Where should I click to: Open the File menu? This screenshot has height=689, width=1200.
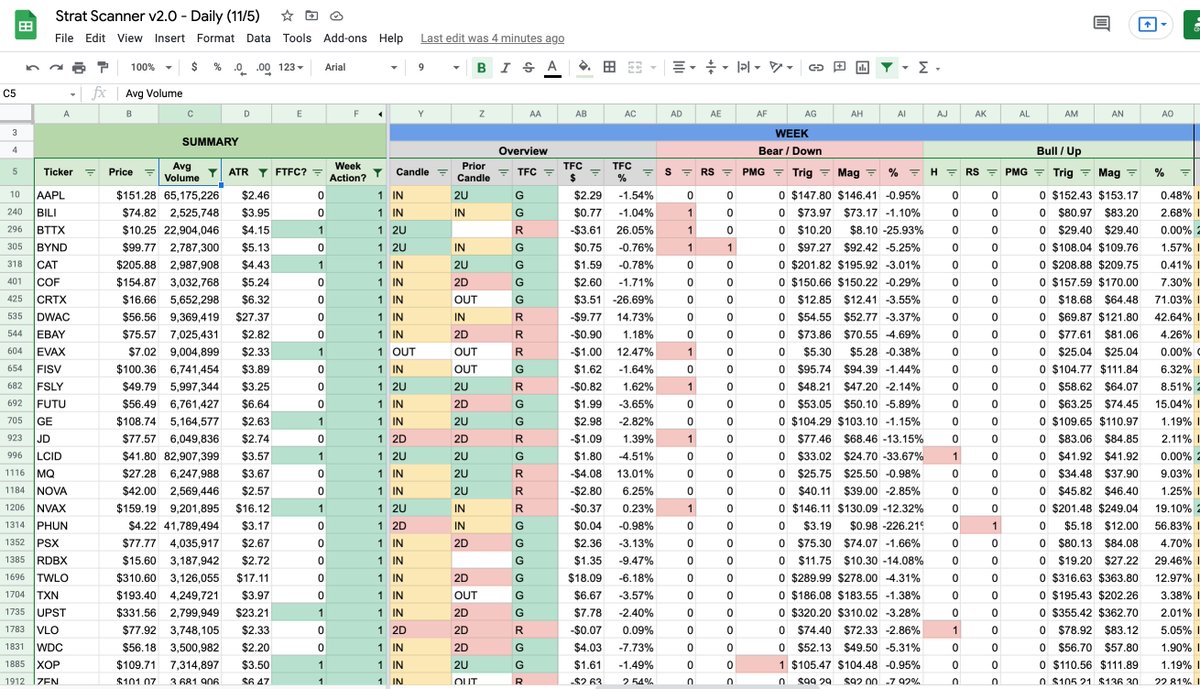64,38
